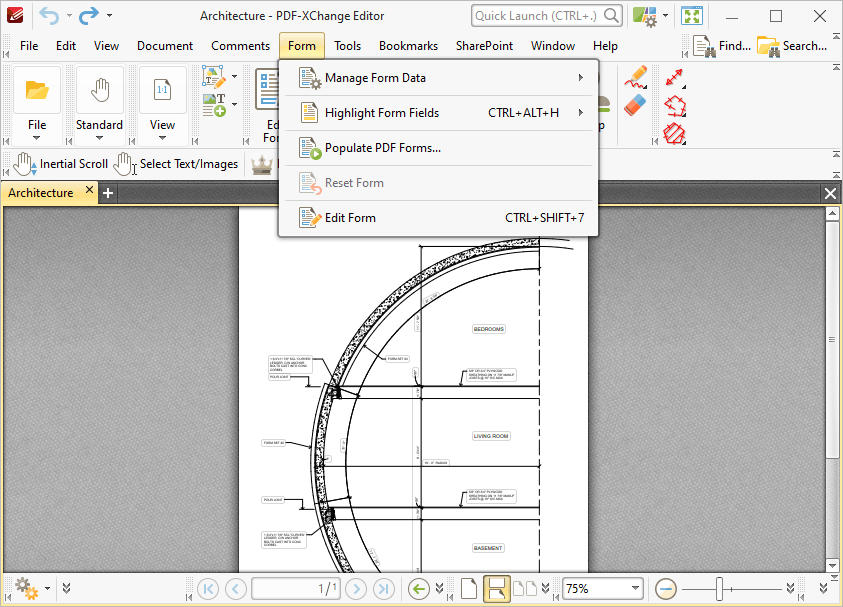The height and width of the screenshot is (607, 843).
Task: Click the zoom out minus button
Action: tap(667, 589)
